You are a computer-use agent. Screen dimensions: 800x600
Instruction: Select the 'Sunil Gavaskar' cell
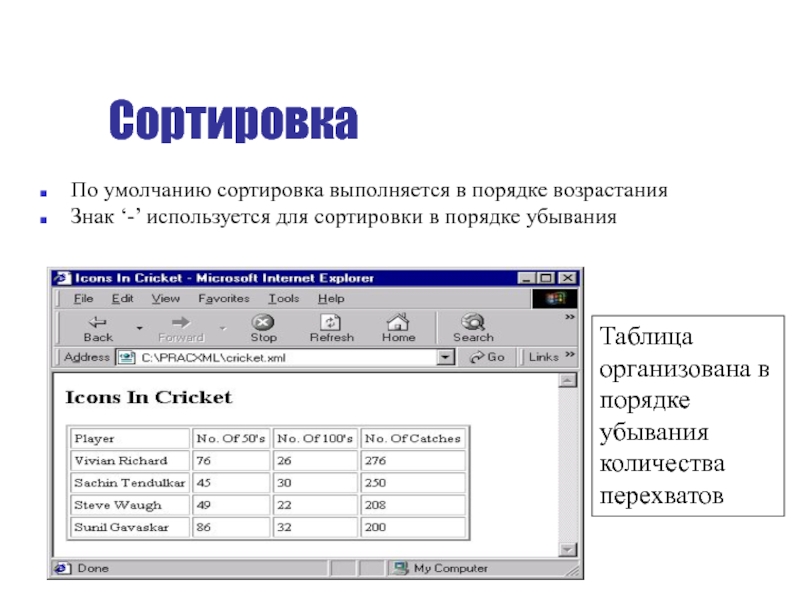point(130,527)
